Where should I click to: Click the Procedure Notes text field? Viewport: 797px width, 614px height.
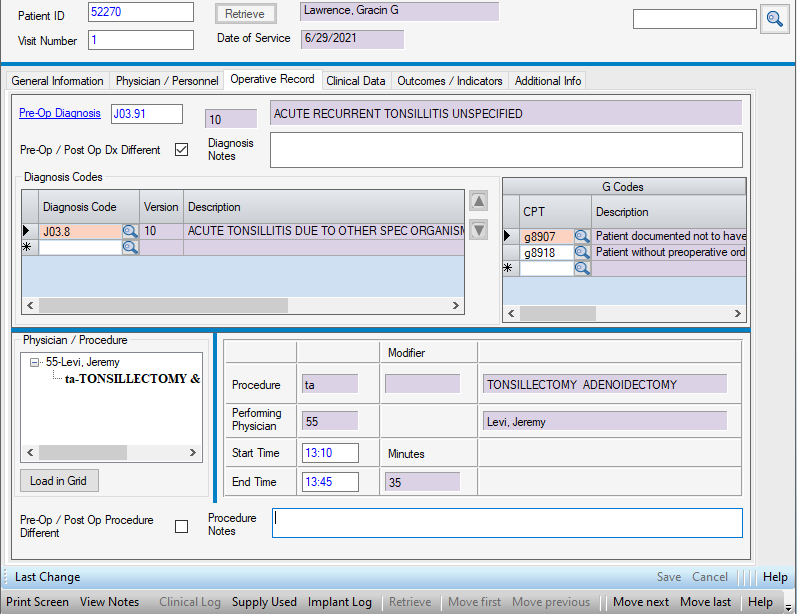pyautogui.click(x=507, y=523)
